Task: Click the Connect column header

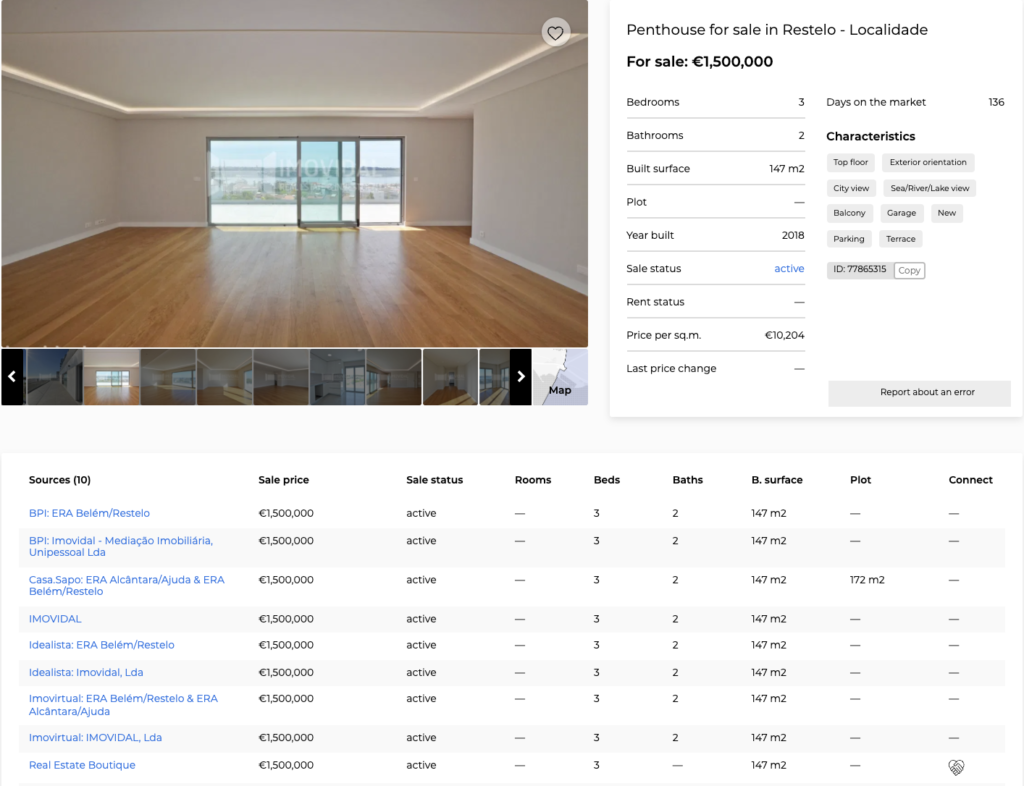Action: coord(970,480)
